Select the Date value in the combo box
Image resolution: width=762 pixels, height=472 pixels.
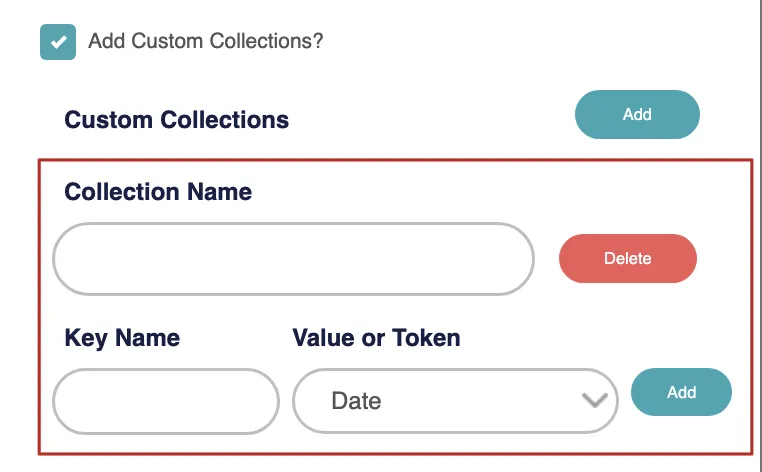pyautogui.click(x=357, y=401)
